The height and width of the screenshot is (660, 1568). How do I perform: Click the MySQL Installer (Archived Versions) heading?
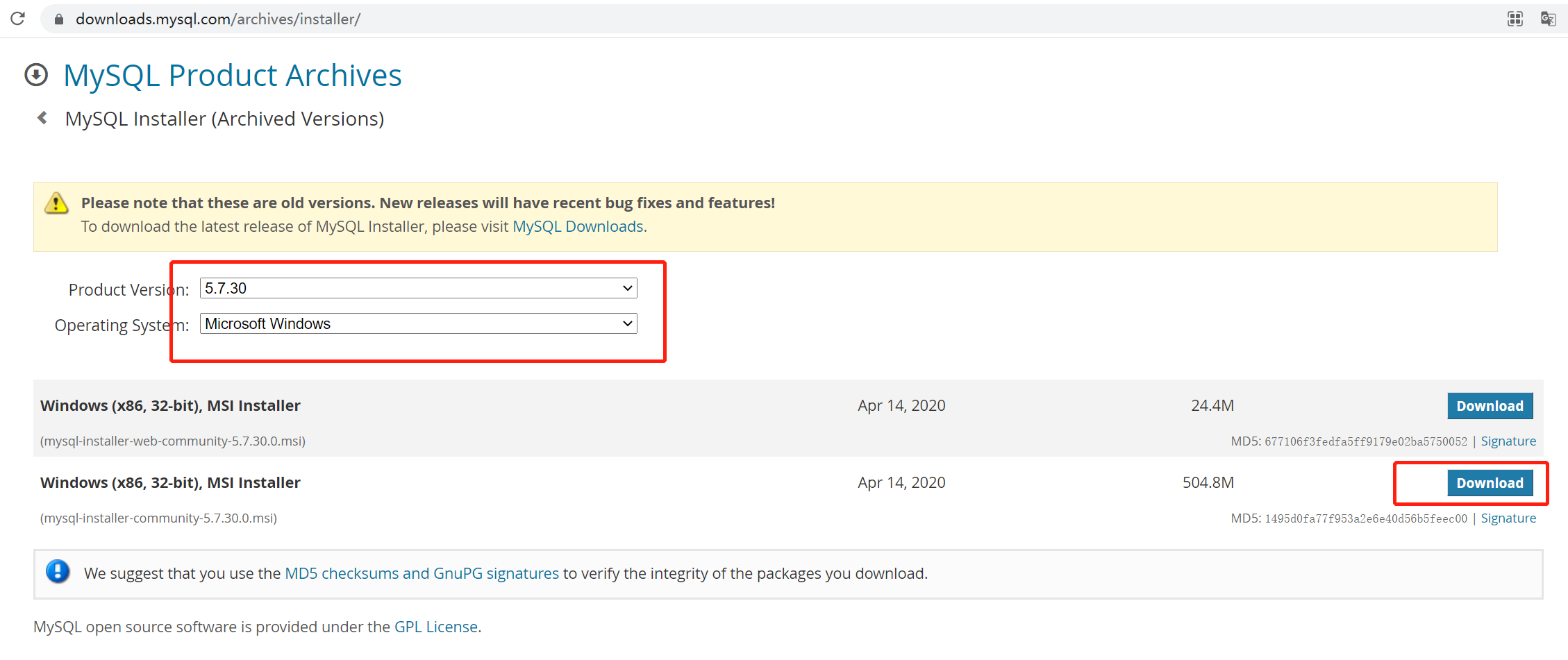tap(224, 119)
